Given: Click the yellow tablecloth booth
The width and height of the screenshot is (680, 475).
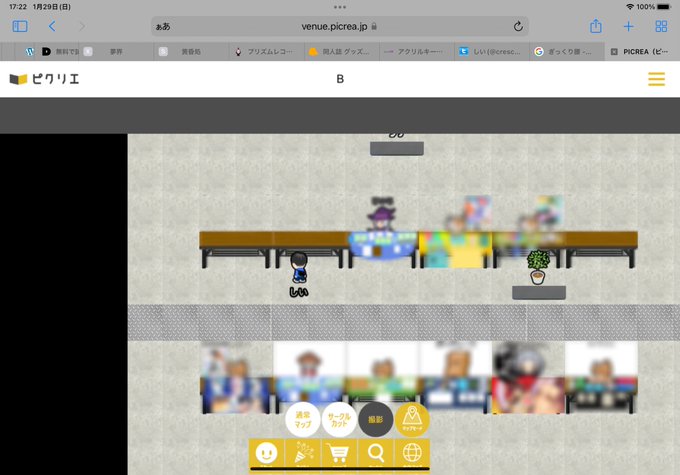Looking at the screenshot, I should click(455, 249).
